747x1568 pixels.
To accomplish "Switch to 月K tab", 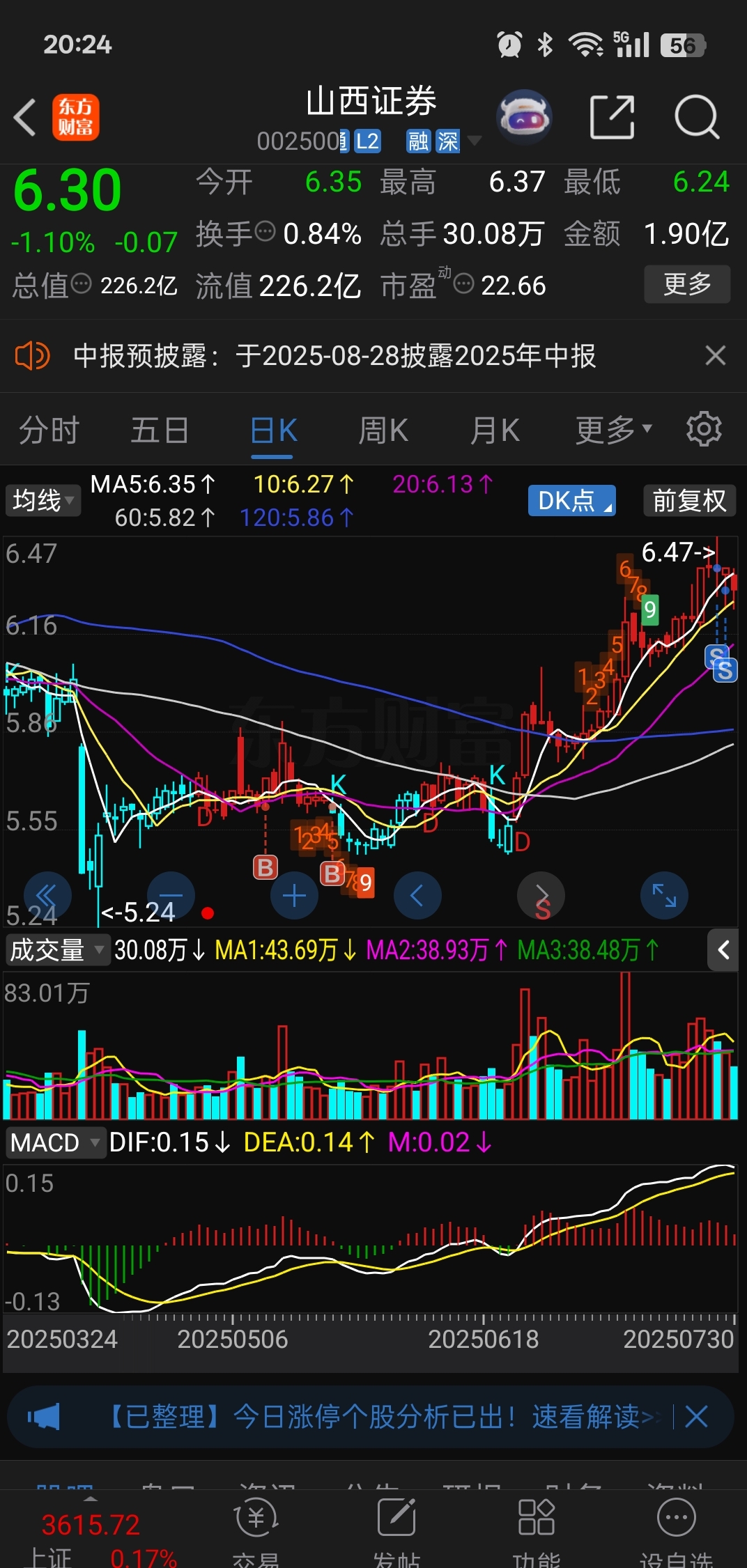I will pos(495,430).
